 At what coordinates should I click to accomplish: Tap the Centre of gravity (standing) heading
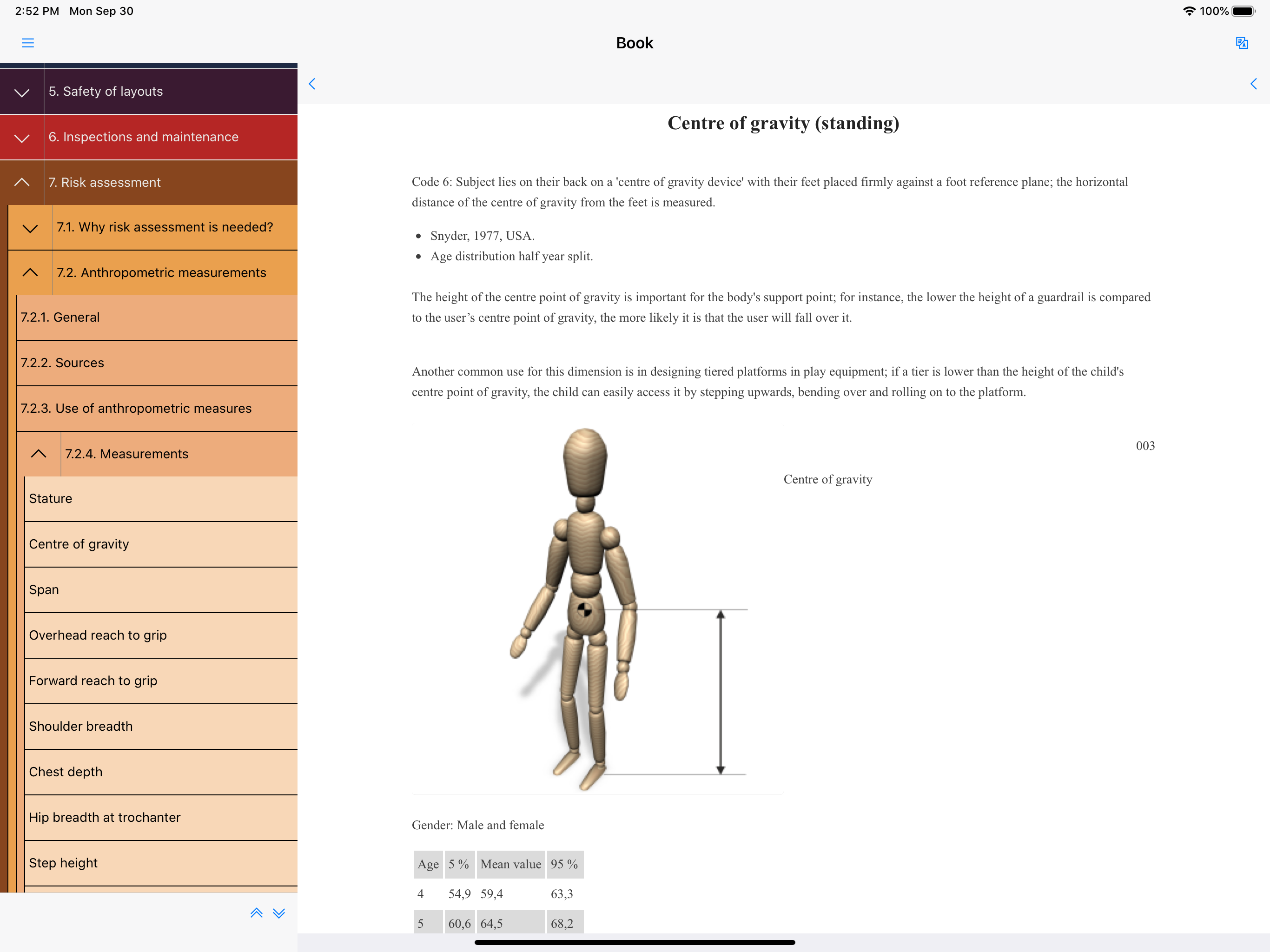(783, 123)
